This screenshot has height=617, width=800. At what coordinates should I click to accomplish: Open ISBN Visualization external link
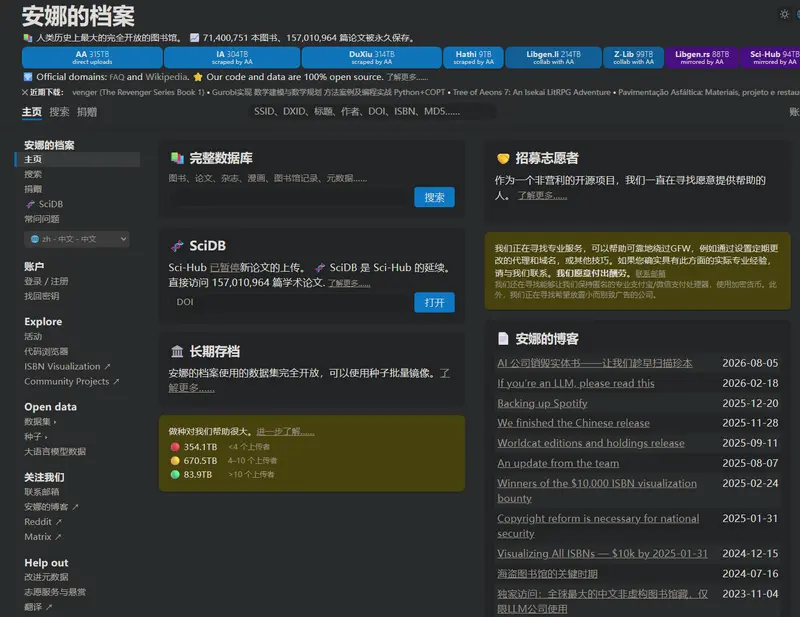(x=67, y=366)
